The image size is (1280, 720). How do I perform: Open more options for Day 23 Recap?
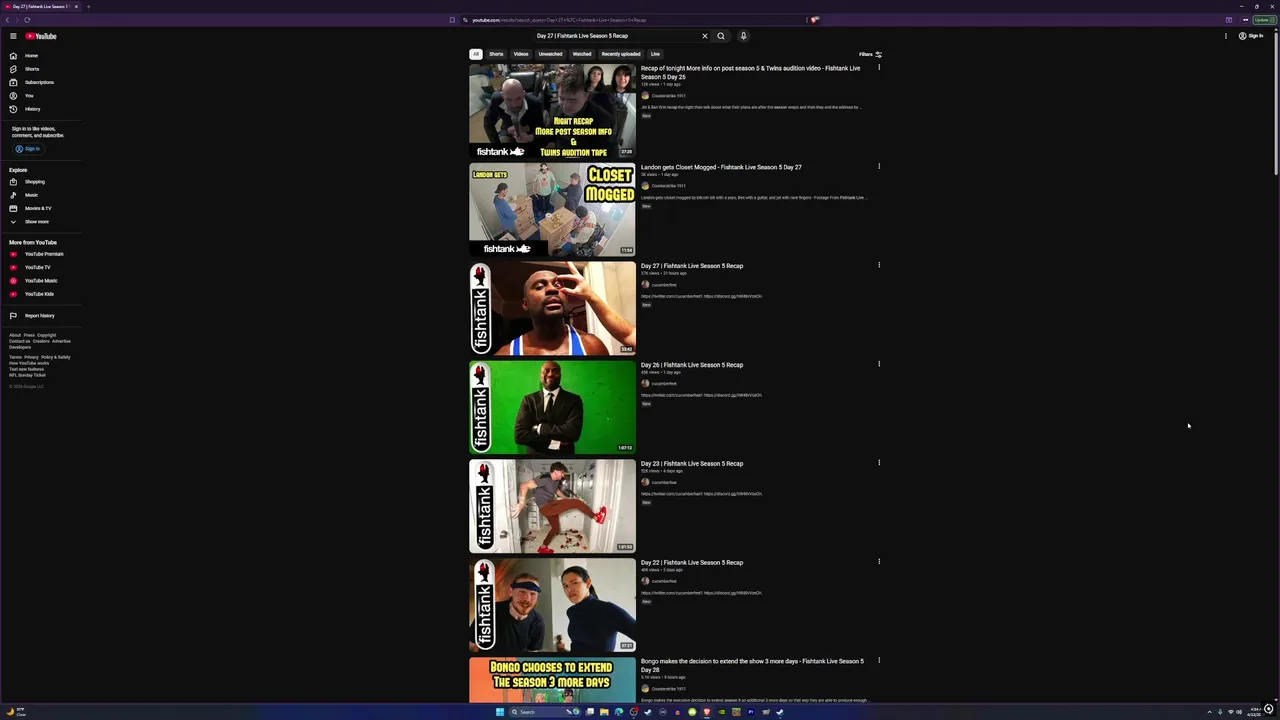coord(879,464)
